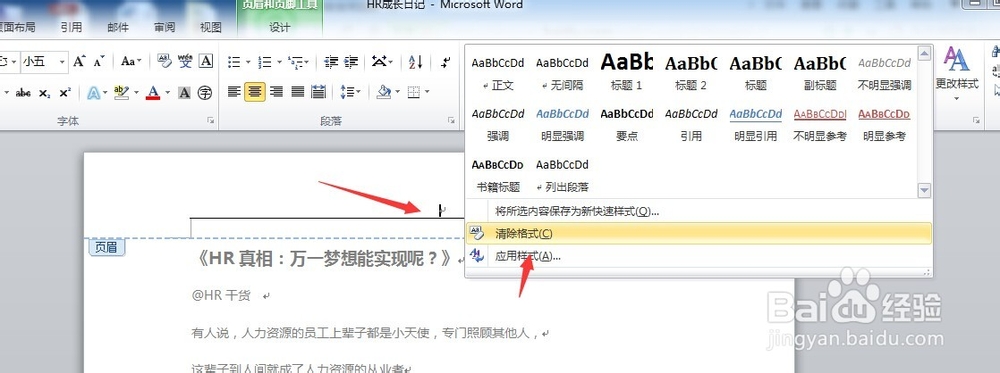Align text left
The width and height of the screenshot is (1000, 373).
click(x=234, y=92)
